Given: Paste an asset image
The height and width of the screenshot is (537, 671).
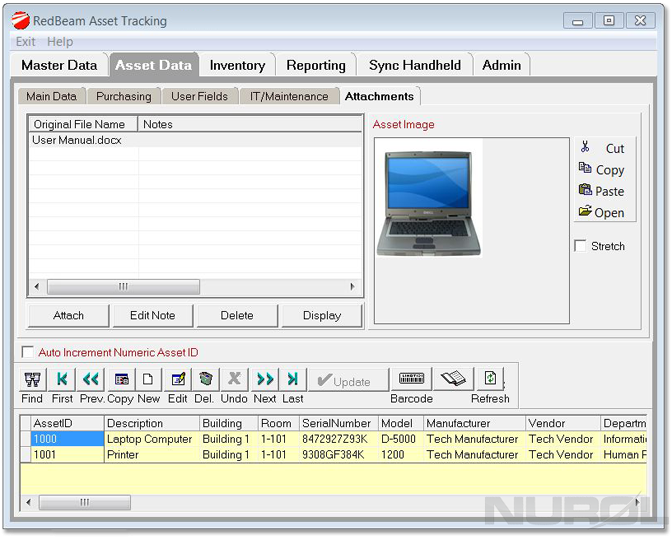Looking at the screenshot, I should pos(602,191).
